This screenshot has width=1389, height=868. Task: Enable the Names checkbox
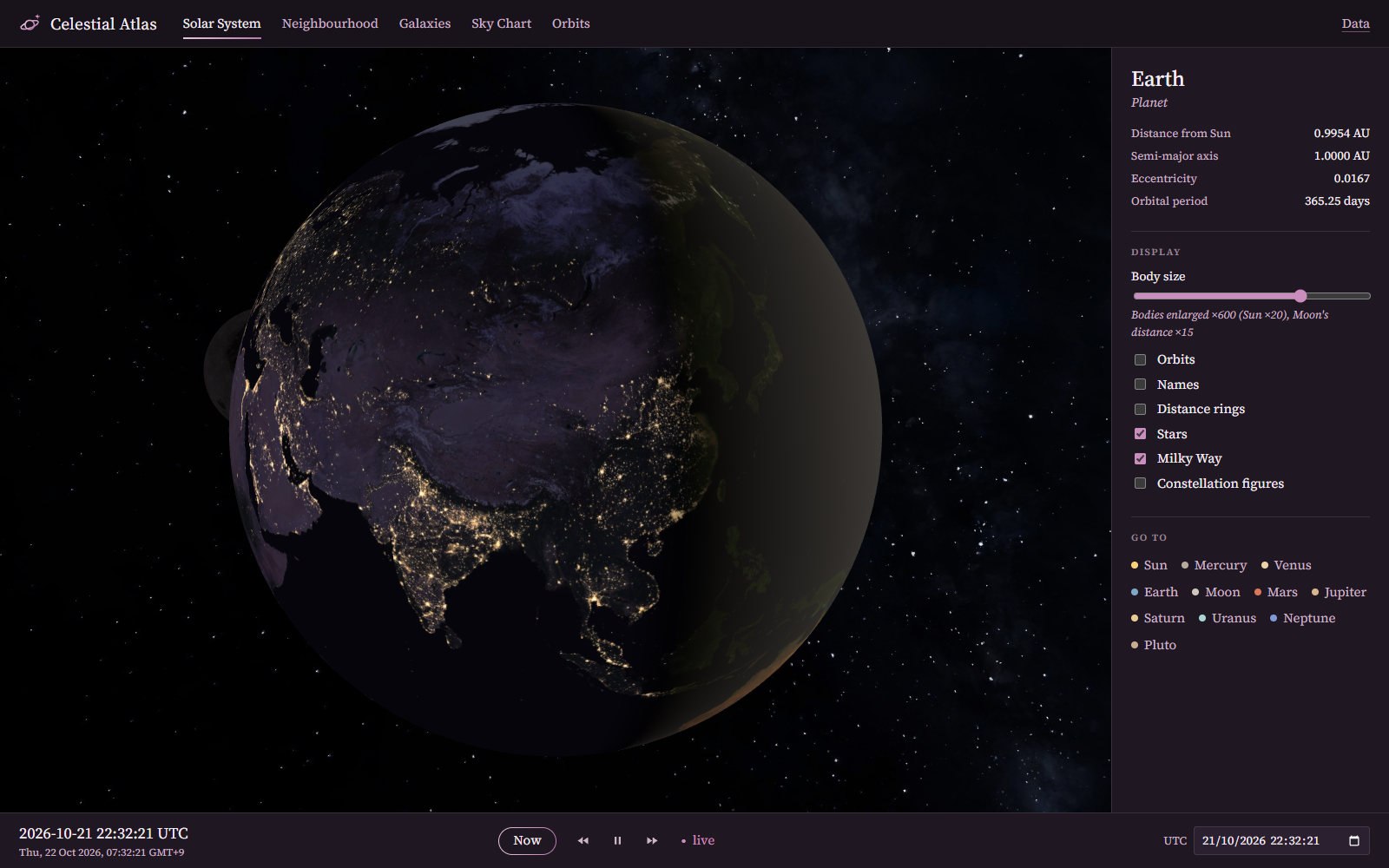(x=1140, y=385)
